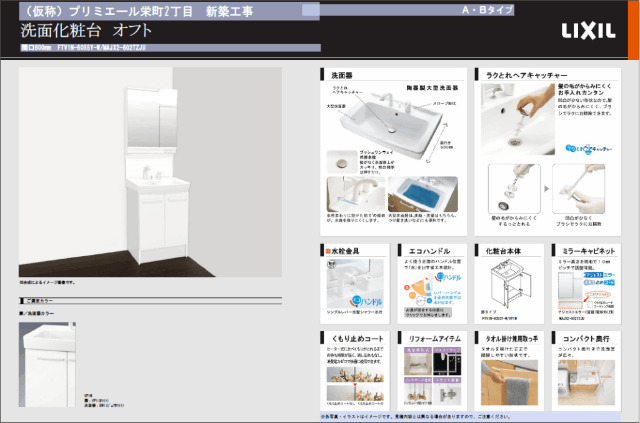This screenshot has width=640, height=423.
Task: Click the LIXIL logo in the header
Action: pos(588,31)
